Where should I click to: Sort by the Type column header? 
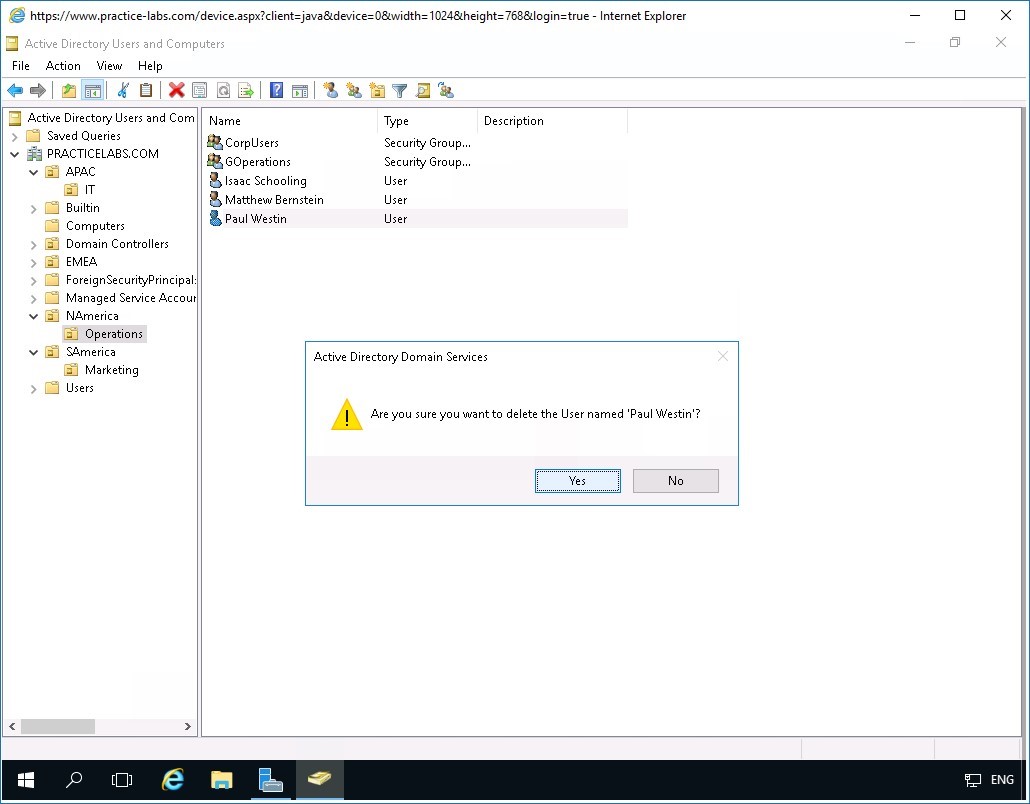[x=428, y=121]
